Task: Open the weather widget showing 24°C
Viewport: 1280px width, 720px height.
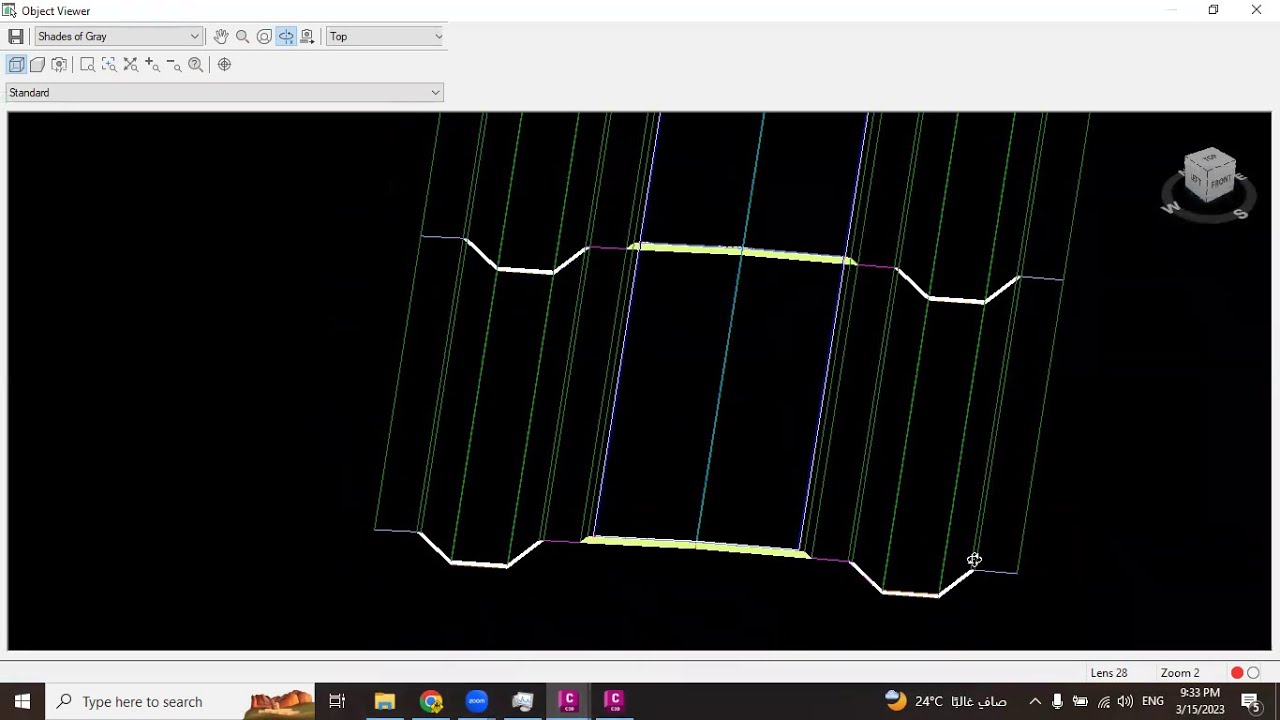Action: 945,701
